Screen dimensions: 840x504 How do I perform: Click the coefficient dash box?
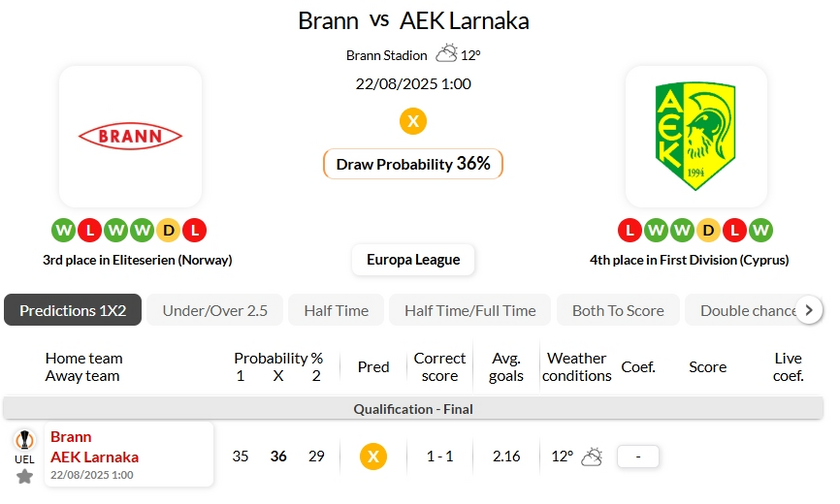point(638,456)
